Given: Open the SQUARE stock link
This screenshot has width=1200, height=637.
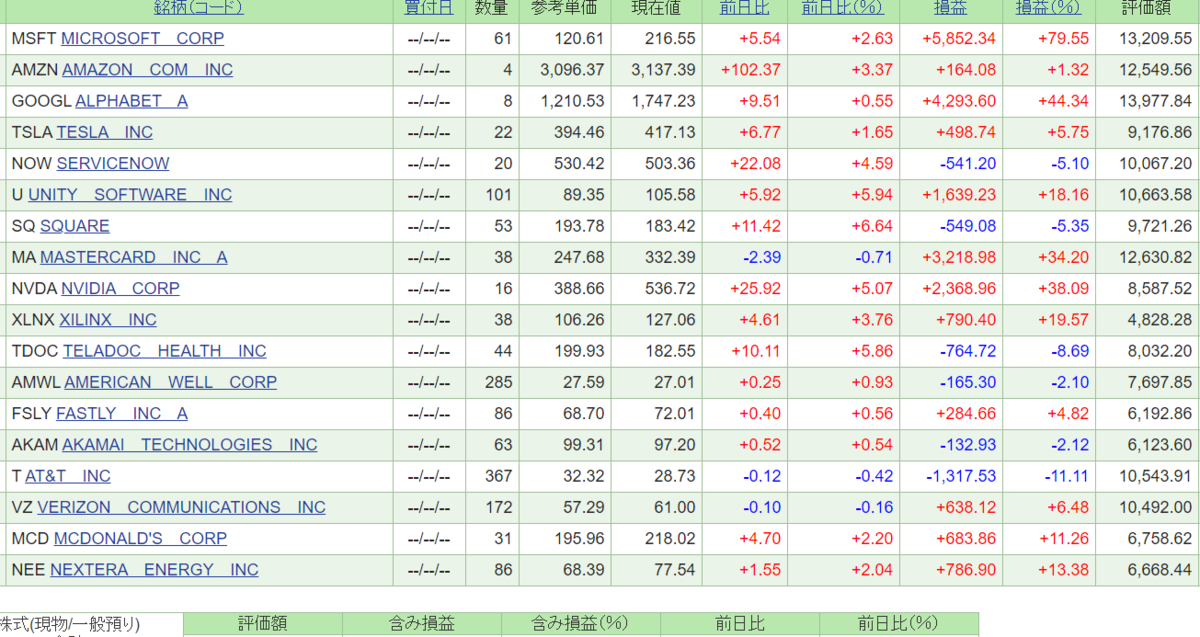Looking at the screenshot, I should 75,226.
